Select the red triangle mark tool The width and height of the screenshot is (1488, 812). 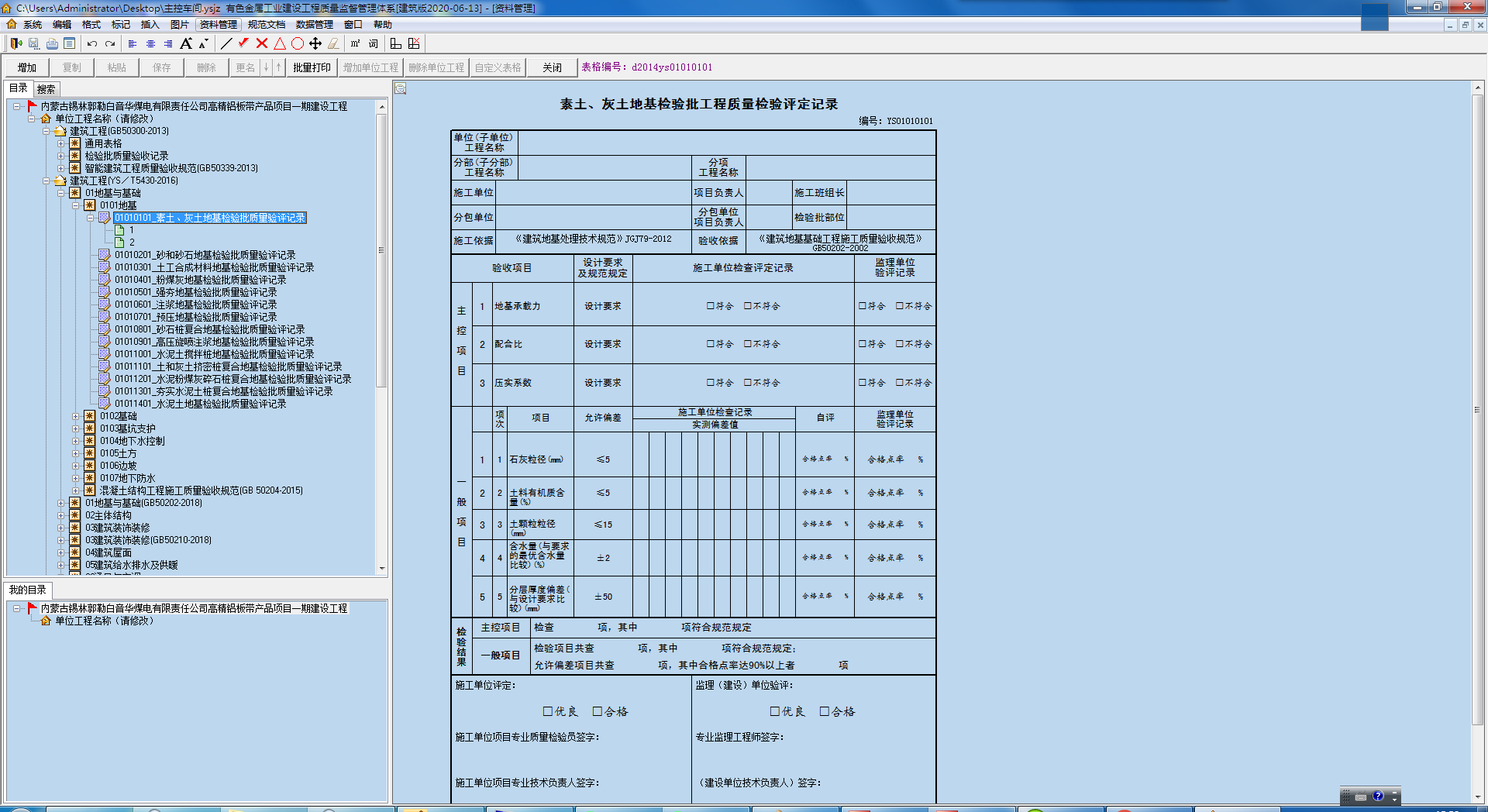point(280,43)
